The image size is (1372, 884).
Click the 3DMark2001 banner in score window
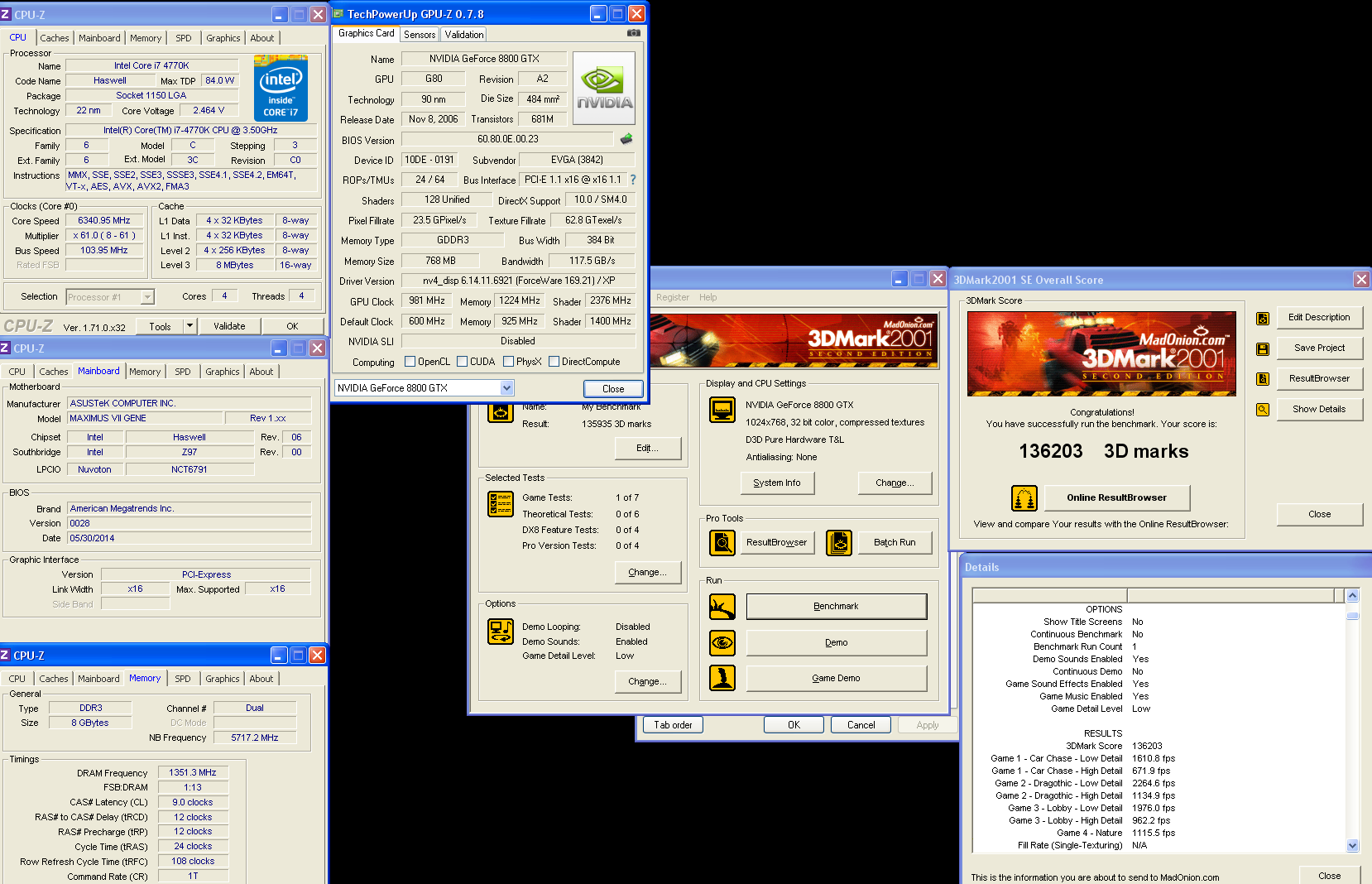(1102, 353)
